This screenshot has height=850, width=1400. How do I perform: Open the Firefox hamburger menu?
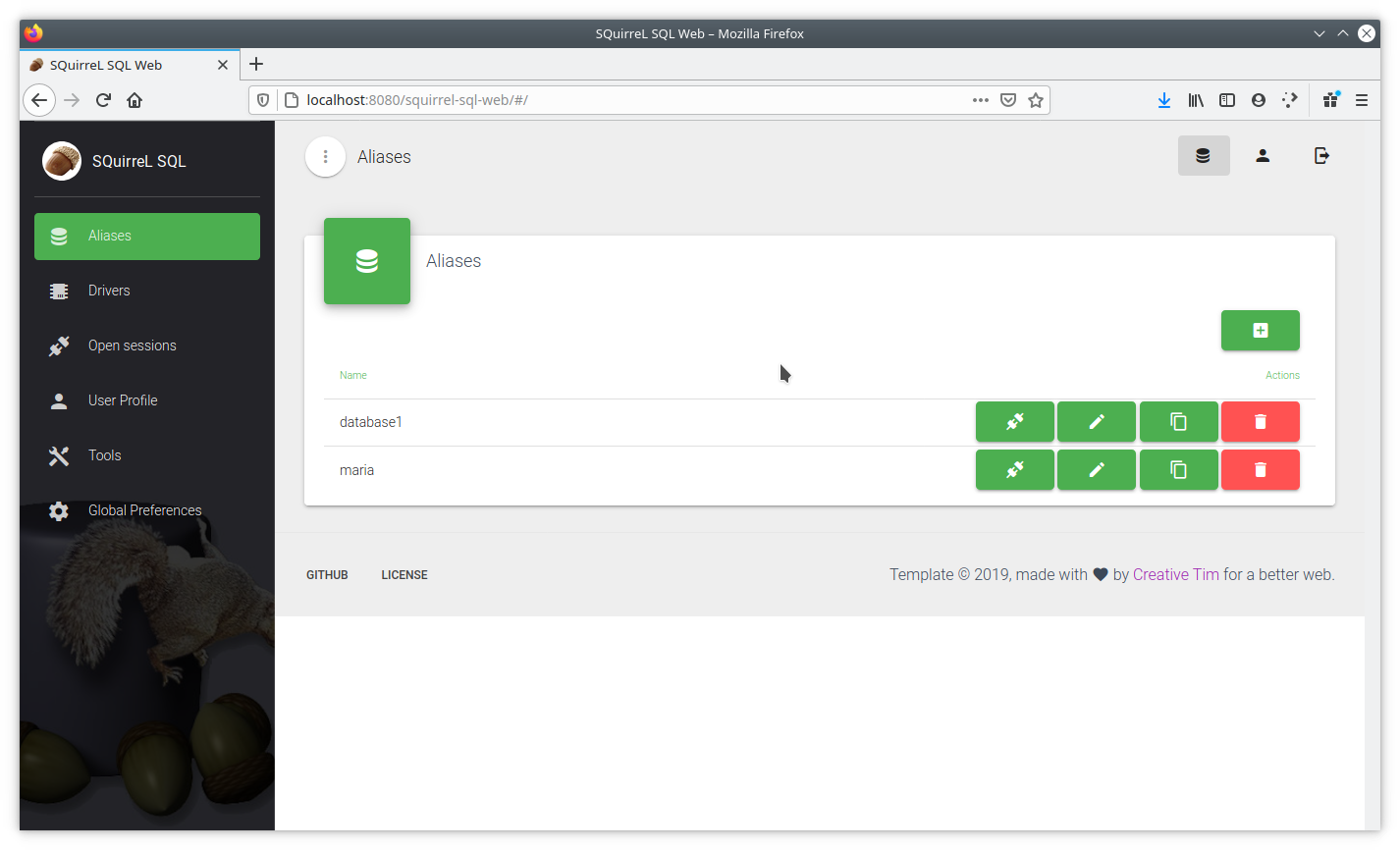[1361, 100]
